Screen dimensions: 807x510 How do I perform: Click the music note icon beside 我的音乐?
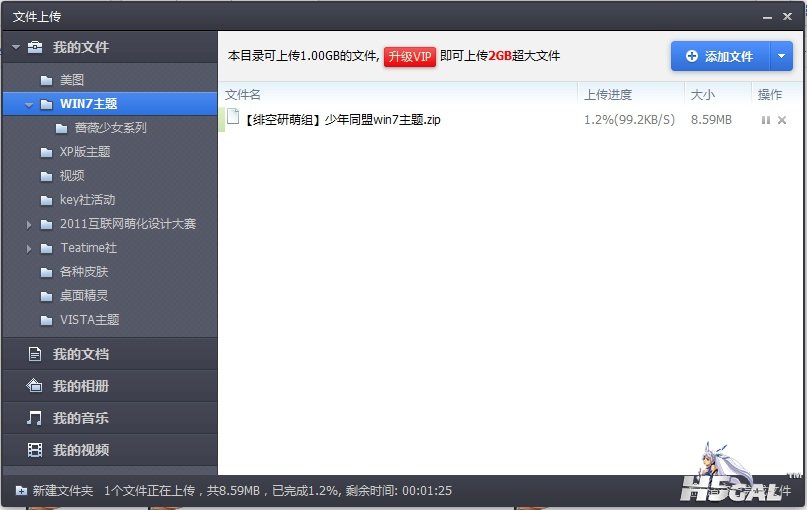tap(34, 418)
